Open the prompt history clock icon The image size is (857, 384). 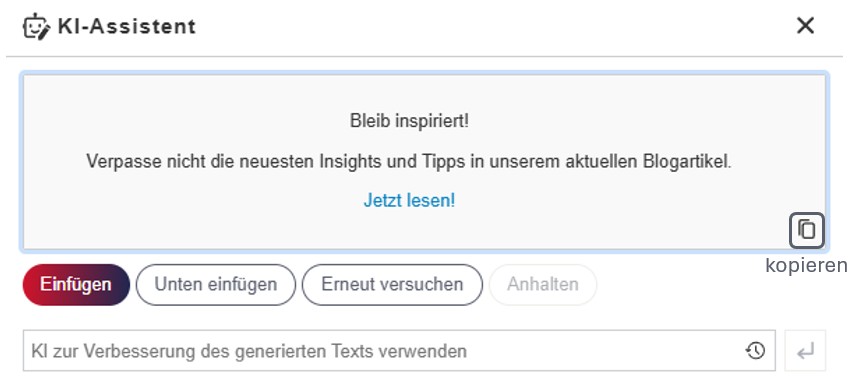[x=755, y=351]
